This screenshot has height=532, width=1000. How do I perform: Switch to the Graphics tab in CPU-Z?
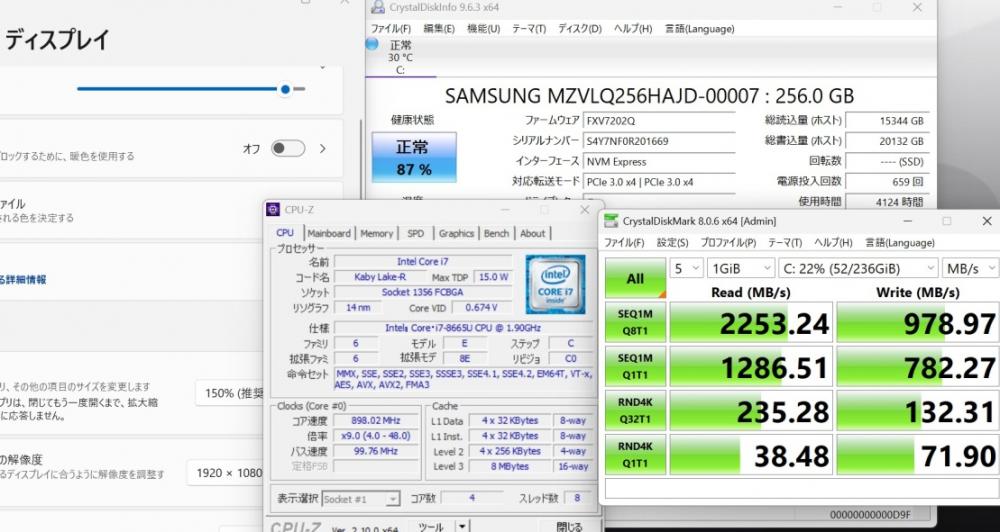pos(456,233)
